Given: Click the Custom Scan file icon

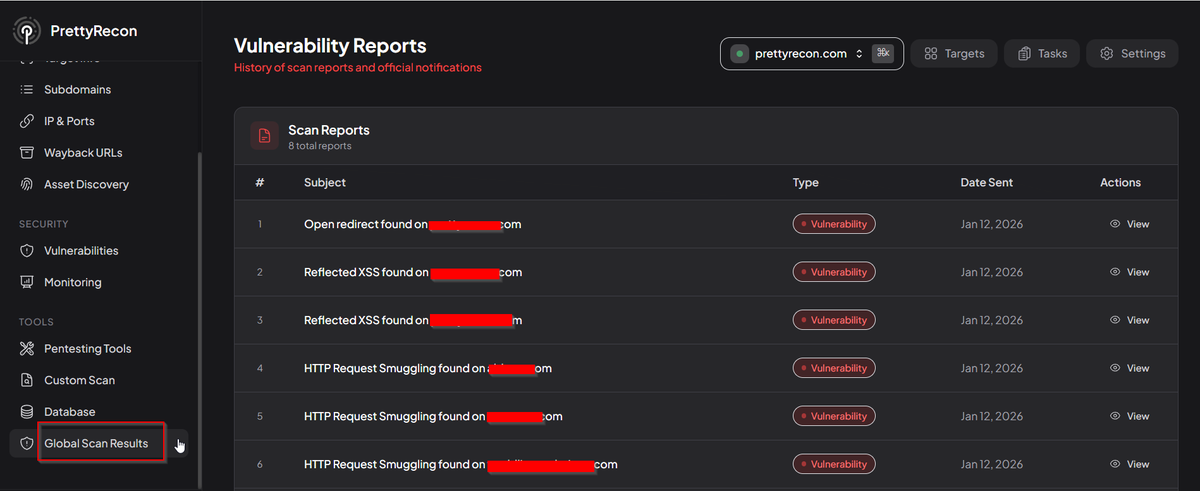Looking at the screenshot, I should [x=27, y=381].
